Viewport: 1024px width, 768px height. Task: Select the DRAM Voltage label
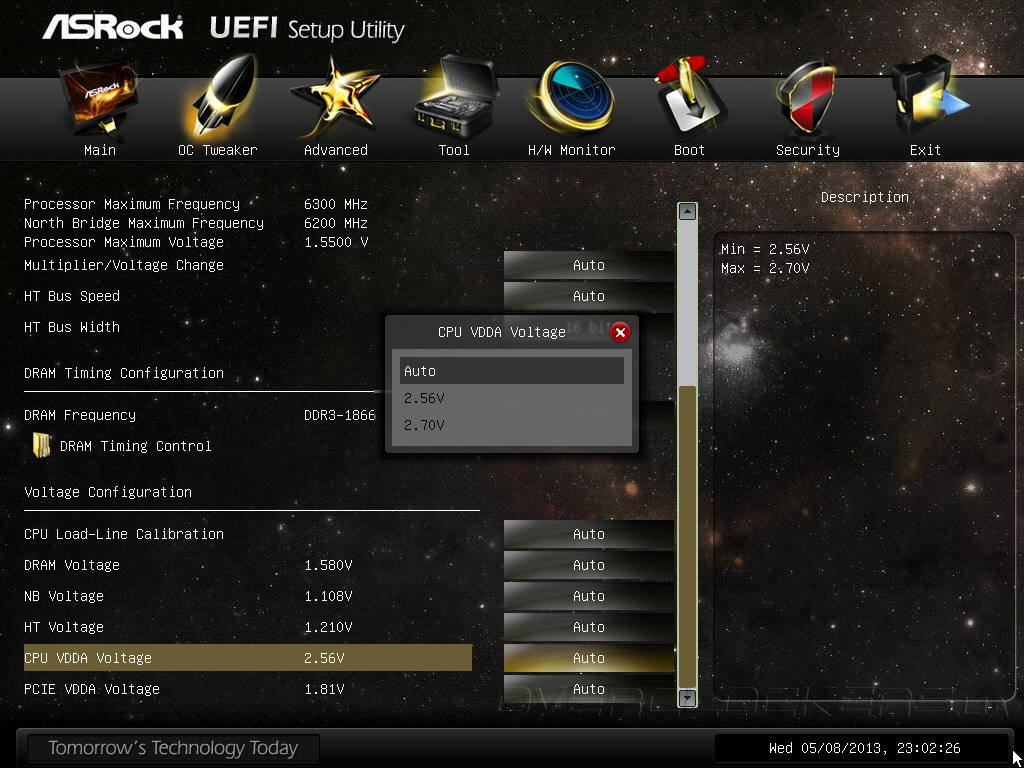pyautogui.click(x=72, y=565)
